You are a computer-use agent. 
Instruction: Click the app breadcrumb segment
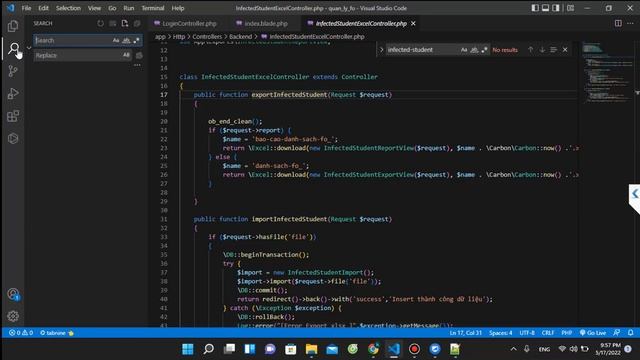pyautogui.click(x=160, y=37)
